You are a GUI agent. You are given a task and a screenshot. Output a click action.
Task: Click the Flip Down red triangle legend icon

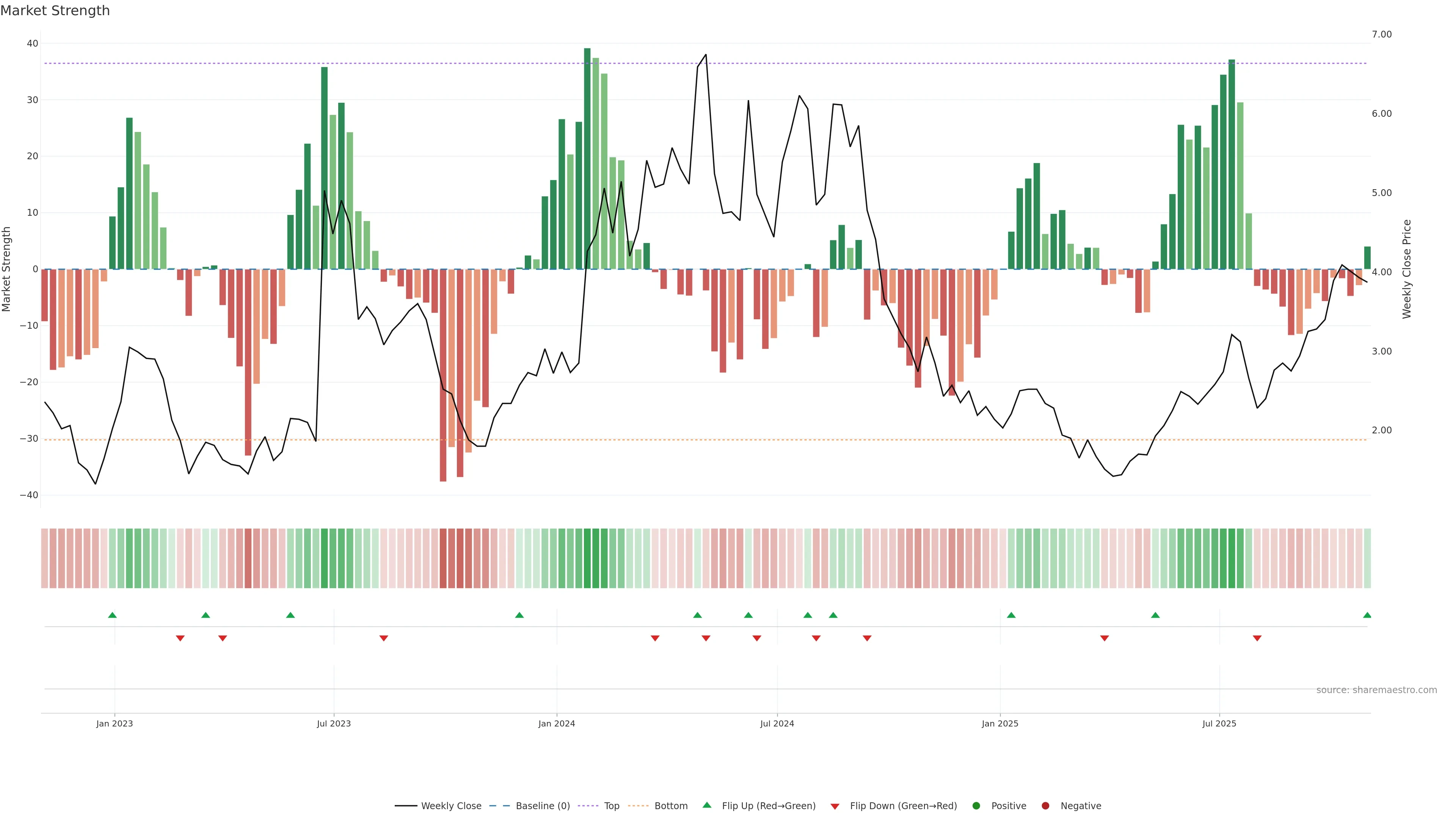point(835,806)
